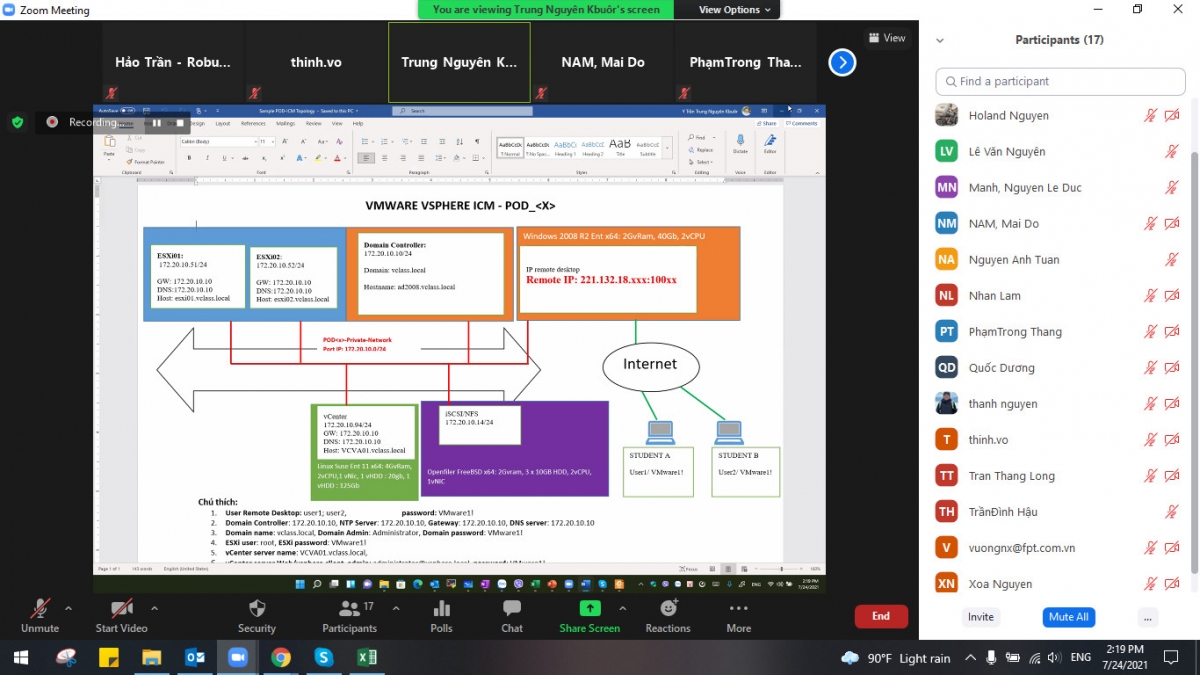Open the More options in Zoom toolbar

click(739, 616)
